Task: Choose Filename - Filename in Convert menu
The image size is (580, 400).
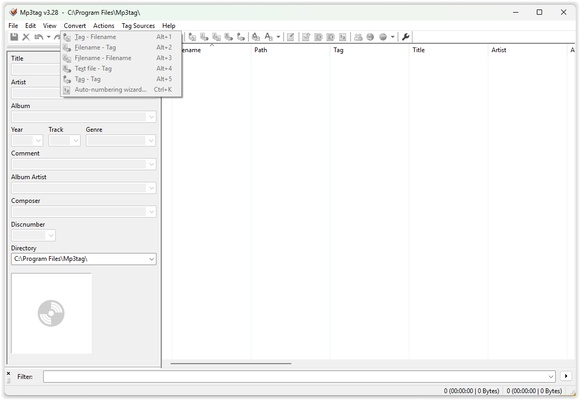Action: pos(121,58)
